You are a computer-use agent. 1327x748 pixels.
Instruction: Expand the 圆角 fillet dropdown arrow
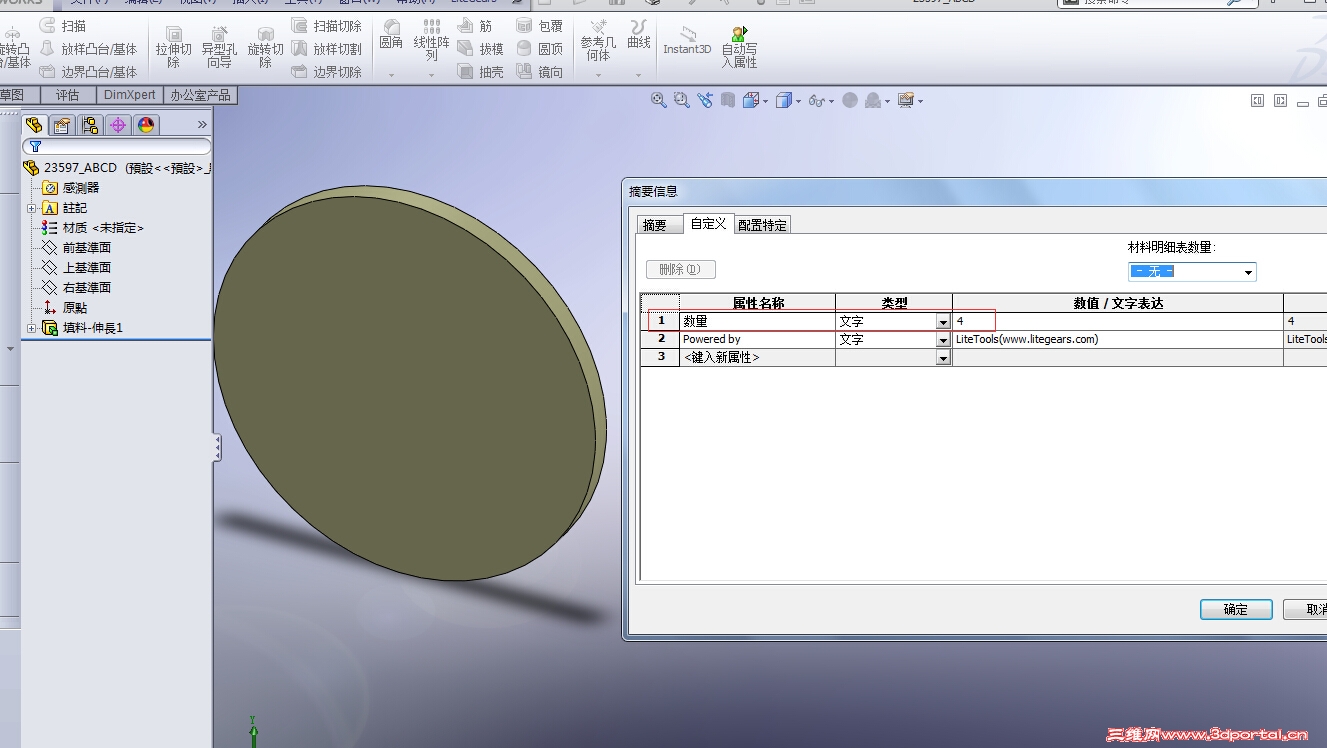pyautogui.click(x=391, y=75)
